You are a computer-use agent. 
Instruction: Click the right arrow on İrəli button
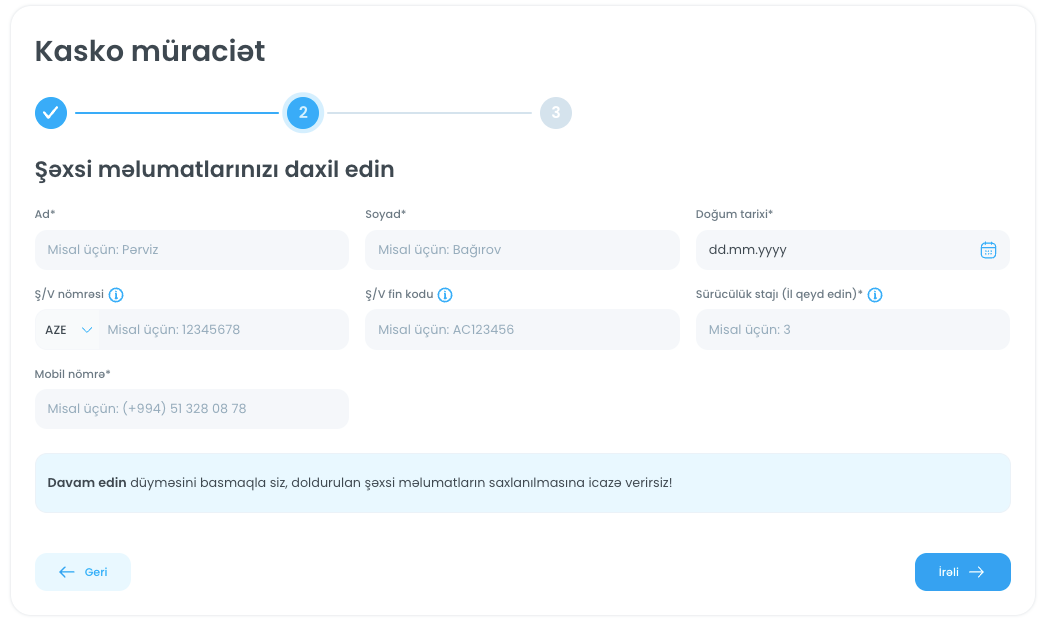977,572
